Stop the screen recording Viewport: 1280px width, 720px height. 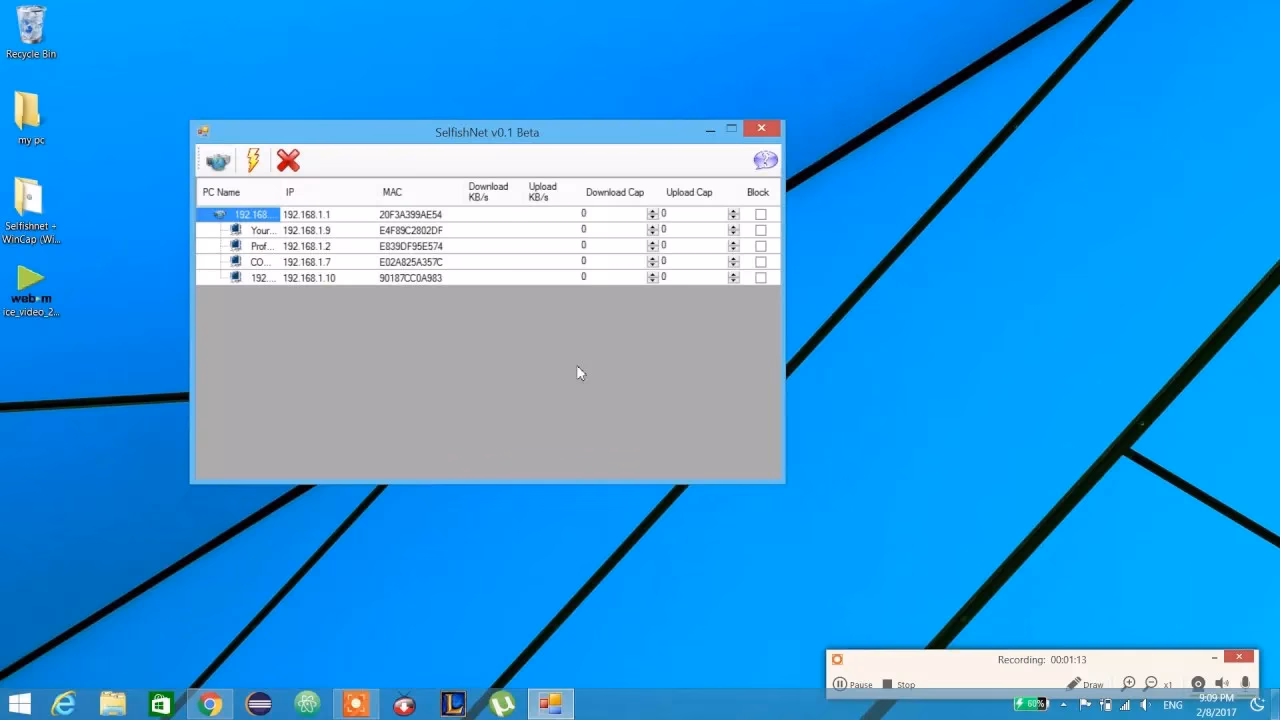click(x=898, y=684)
